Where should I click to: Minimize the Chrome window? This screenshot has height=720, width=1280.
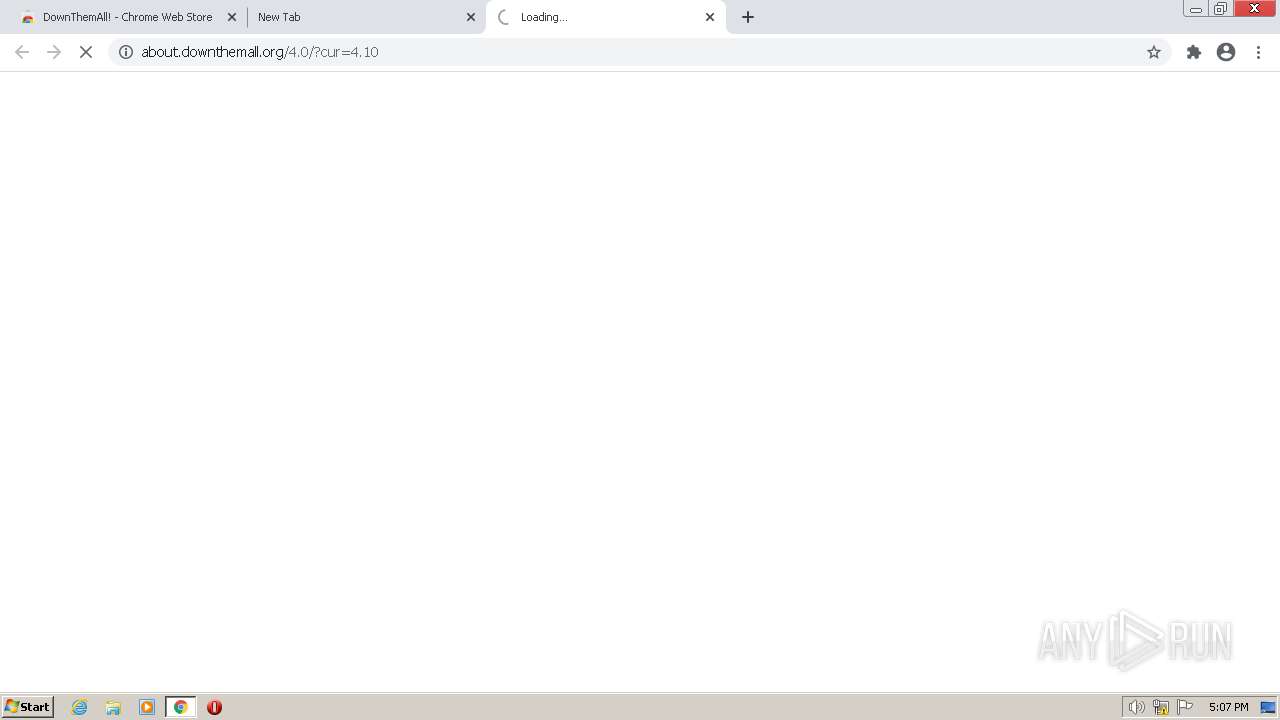(1196, 9)
